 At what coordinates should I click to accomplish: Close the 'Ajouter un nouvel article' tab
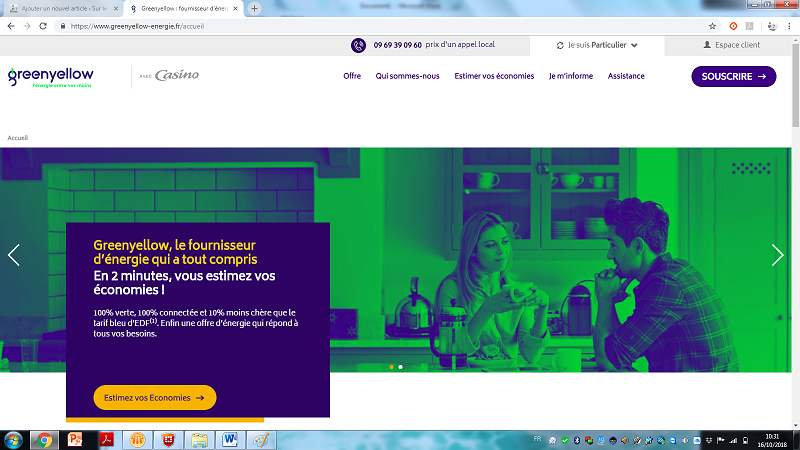click(116, 9)
